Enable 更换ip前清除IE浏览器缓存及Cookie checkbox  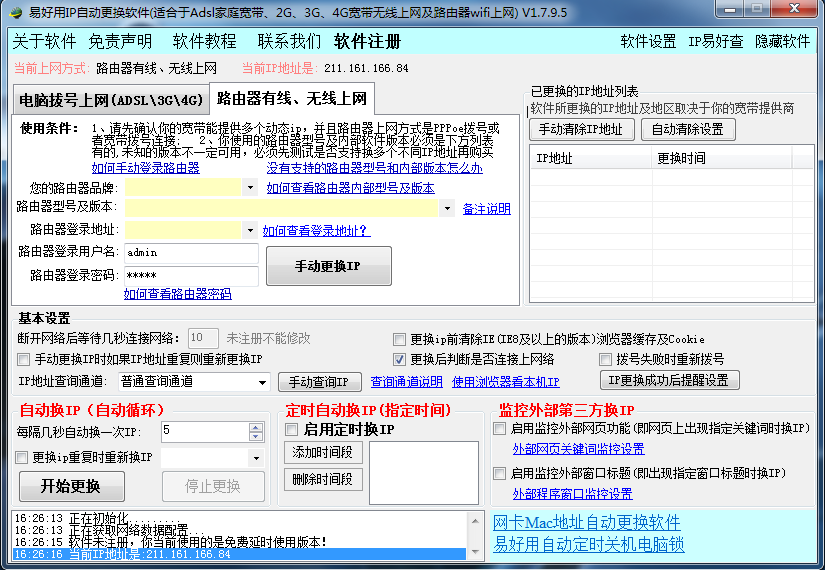pyautogui.click(x=400, y=339)
